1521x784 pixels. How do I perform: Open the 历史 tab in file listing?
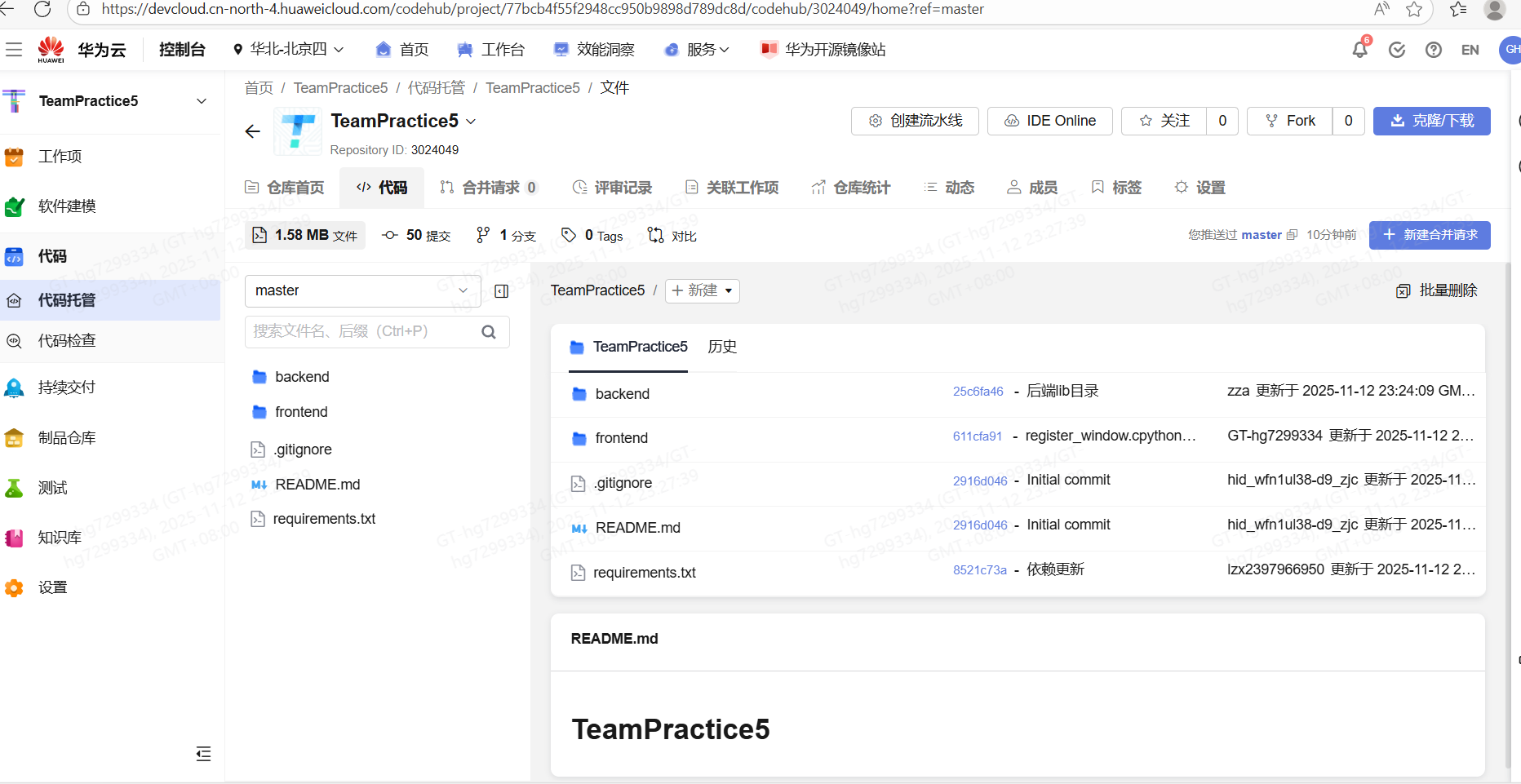point(721,347)
